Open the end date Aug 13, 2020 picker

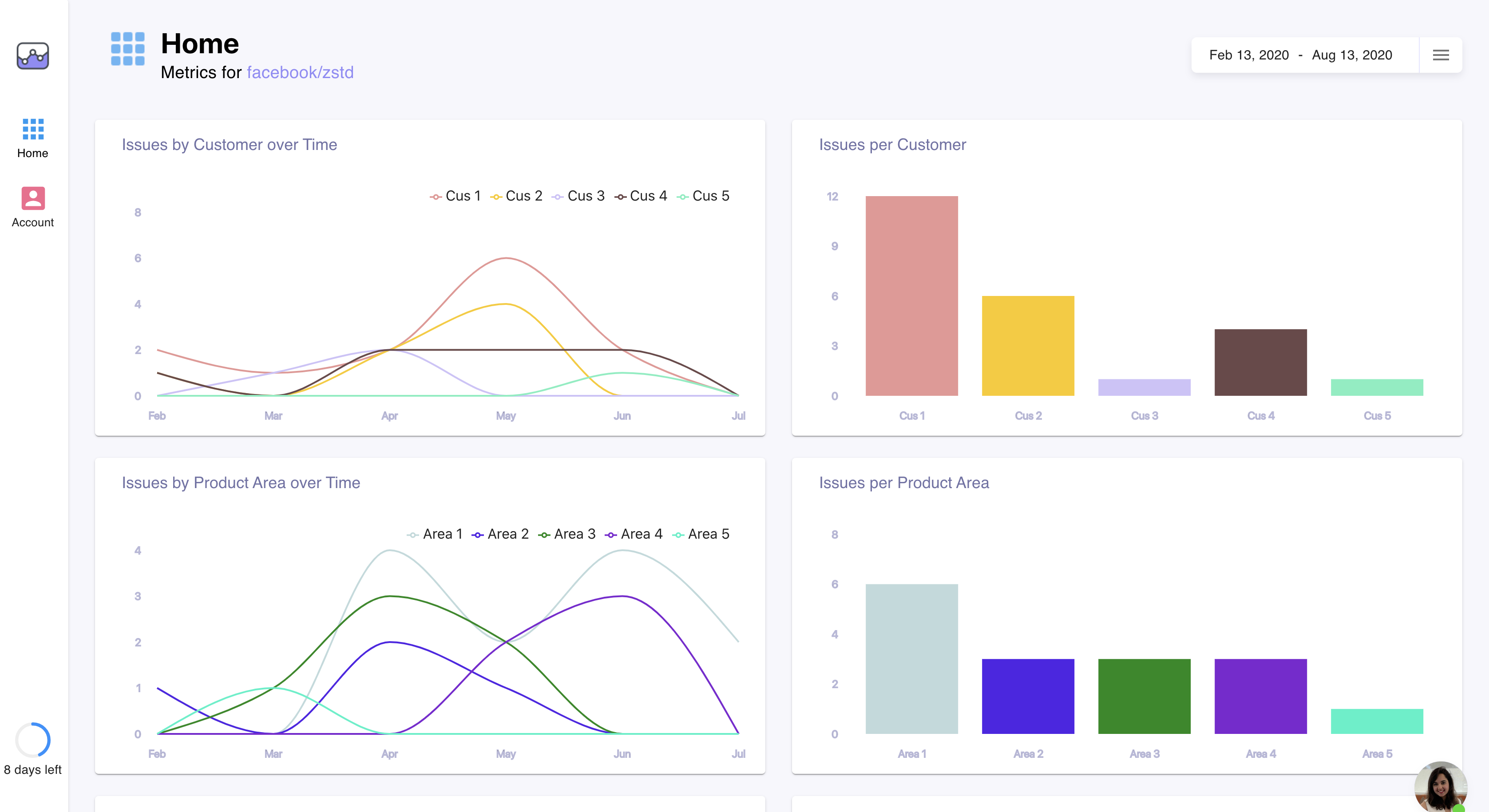point(1351,55)
